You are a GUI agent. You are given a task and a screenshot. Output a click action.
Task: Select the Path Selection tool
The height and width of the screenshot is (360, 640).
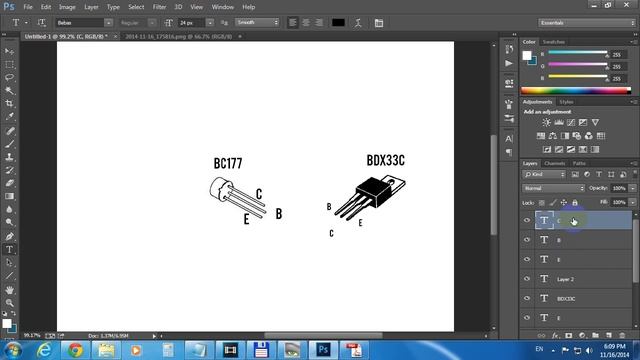point(9,262)
